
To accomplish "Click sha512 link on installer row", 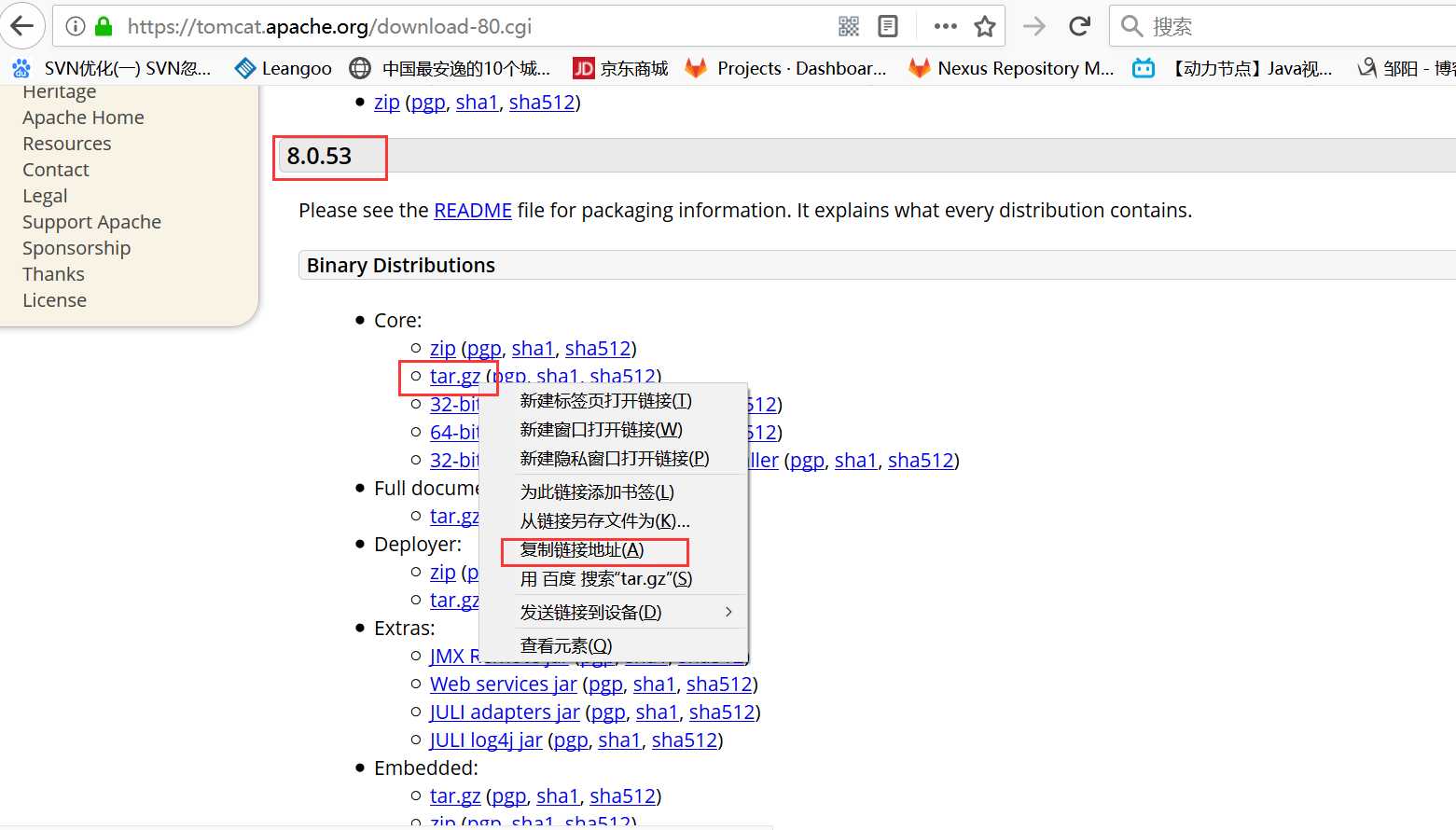I will coord(921,461).
